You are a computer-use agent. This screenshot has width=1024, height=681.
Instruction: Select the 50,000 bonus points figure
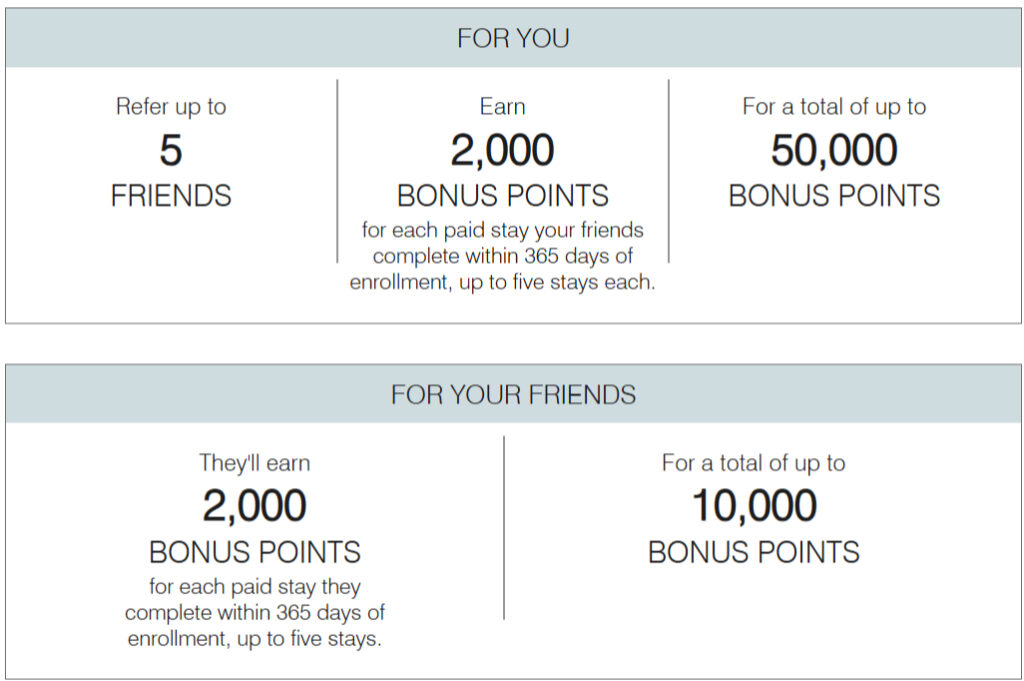834,151
